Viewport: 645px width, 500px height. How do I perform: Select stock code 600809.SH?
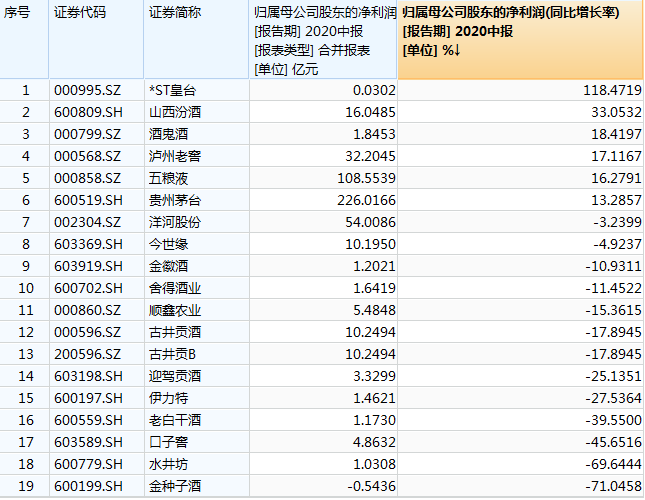point(88,112)
